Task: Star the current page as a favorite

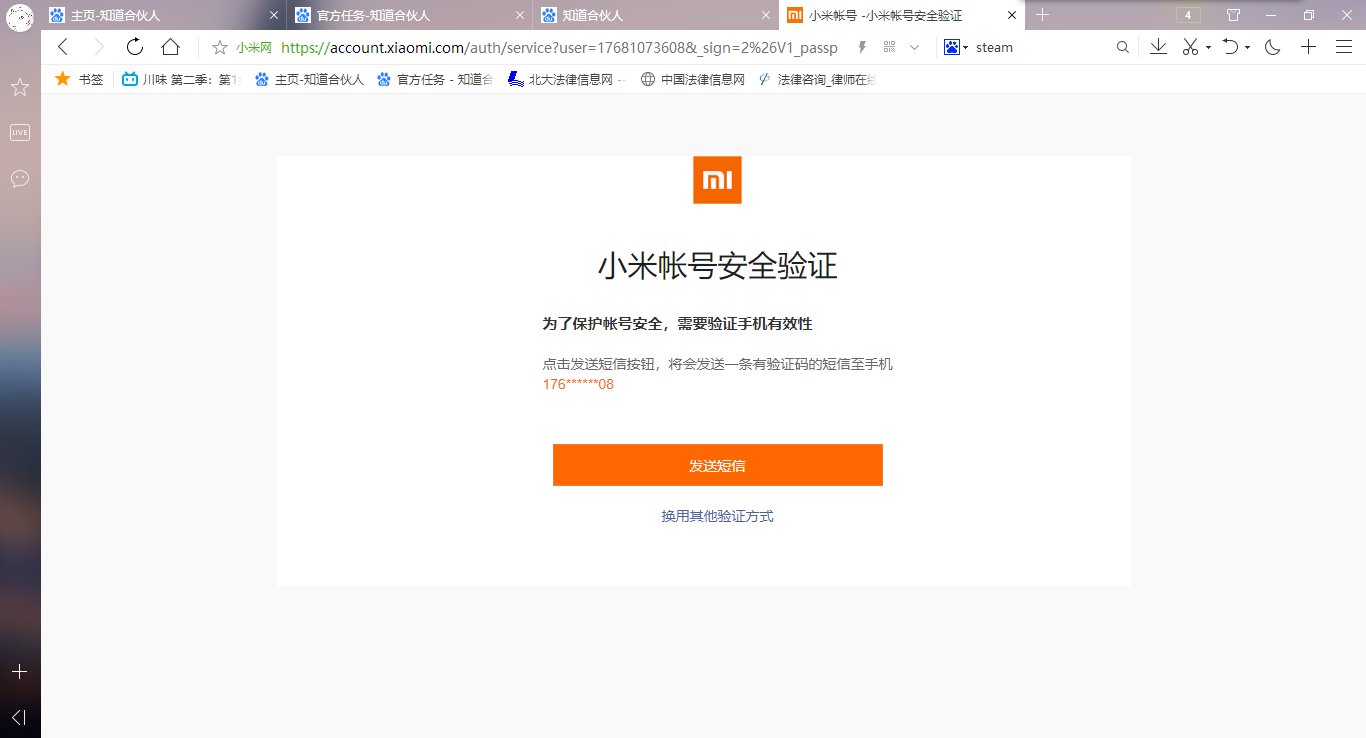Action: (x=219, y=46)
